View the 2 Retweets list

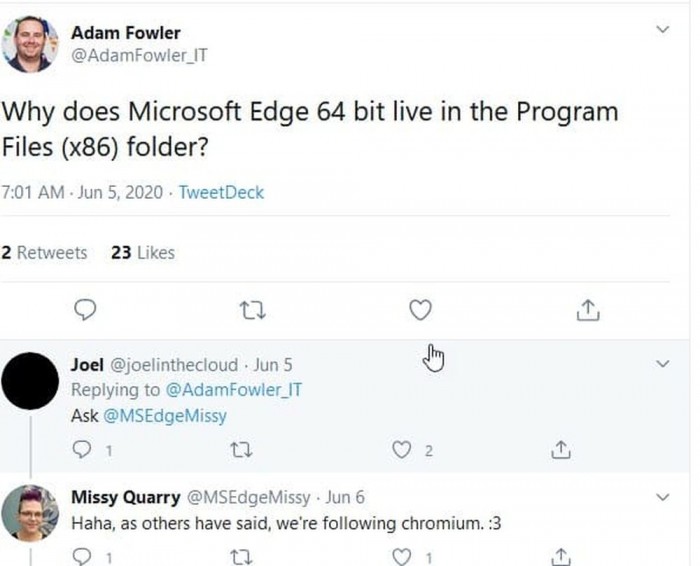point(45,253)
